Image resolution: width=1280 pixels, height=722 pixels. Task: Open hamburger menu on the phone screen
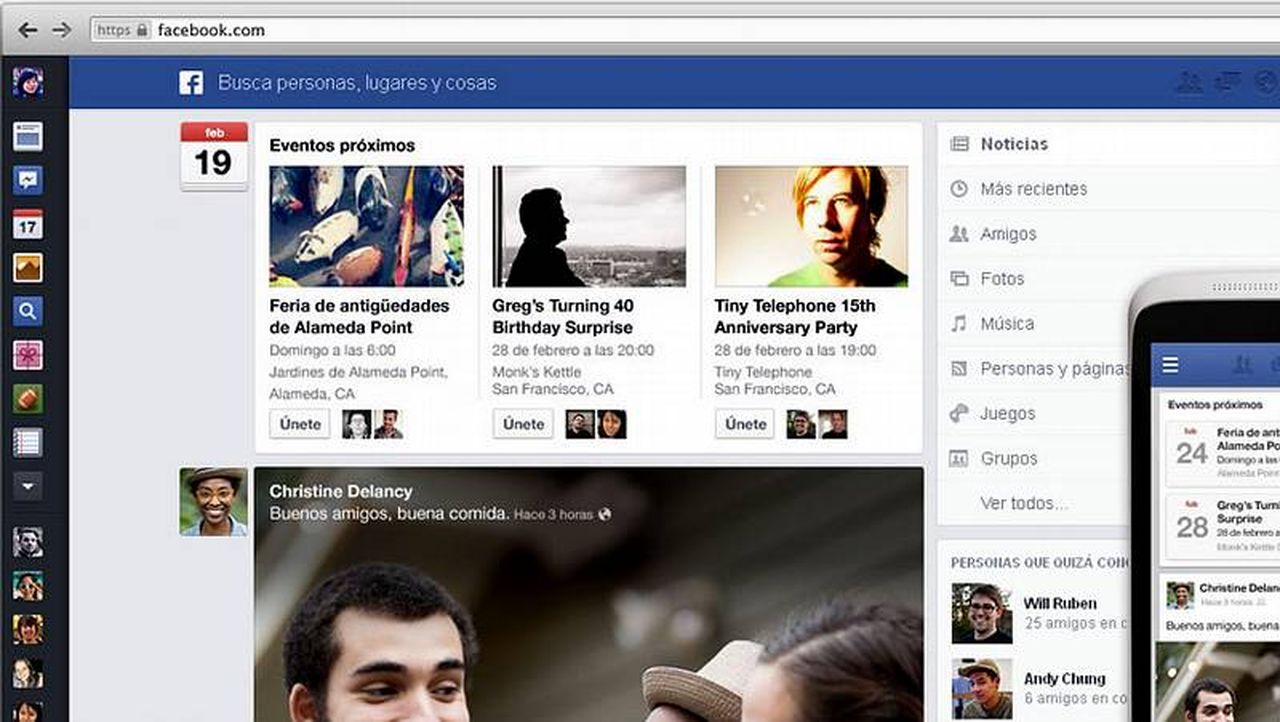[x=1170, y=366]
